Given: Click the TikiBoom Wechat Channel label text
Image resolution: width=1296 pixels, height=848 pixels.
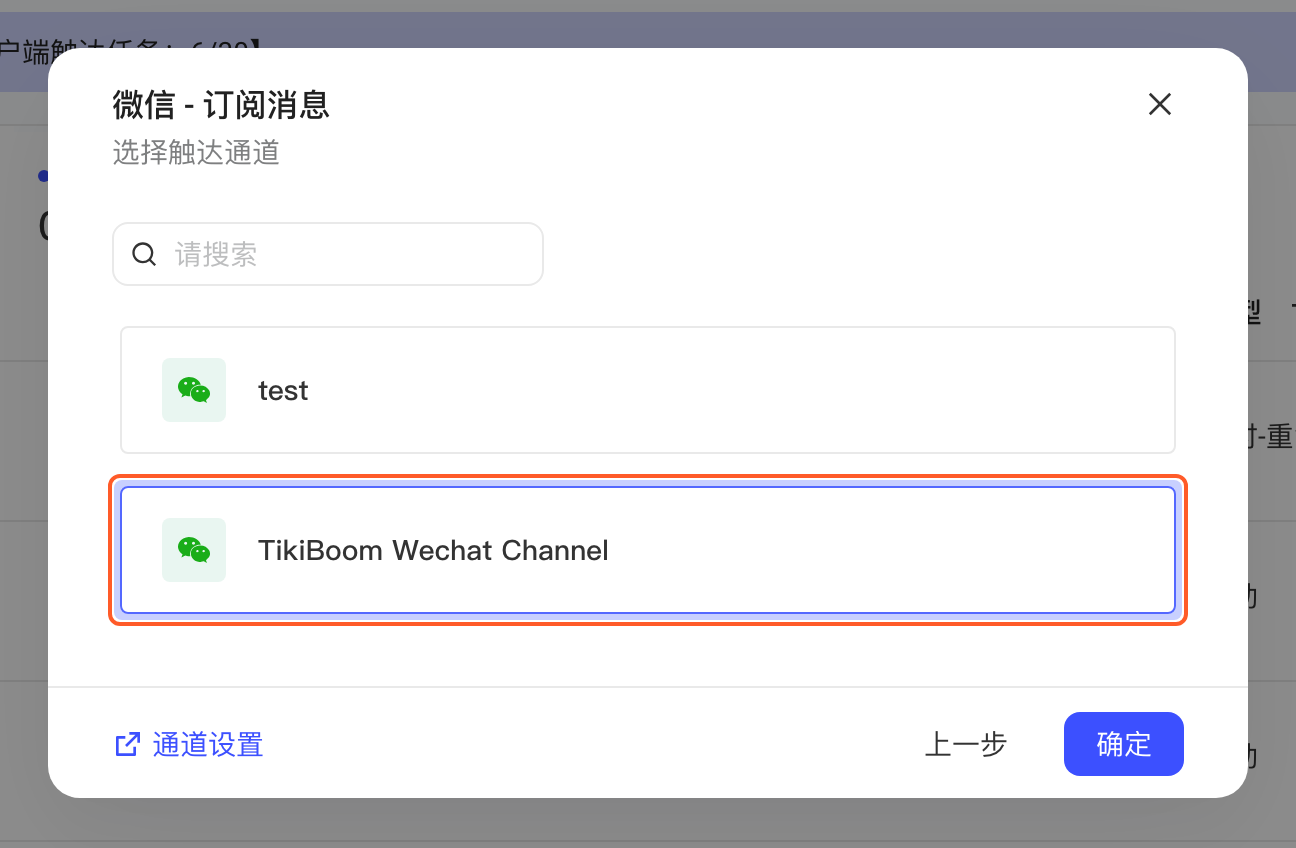Looking at the screenshot, I should pyautogui.click(x=433, y=550).
